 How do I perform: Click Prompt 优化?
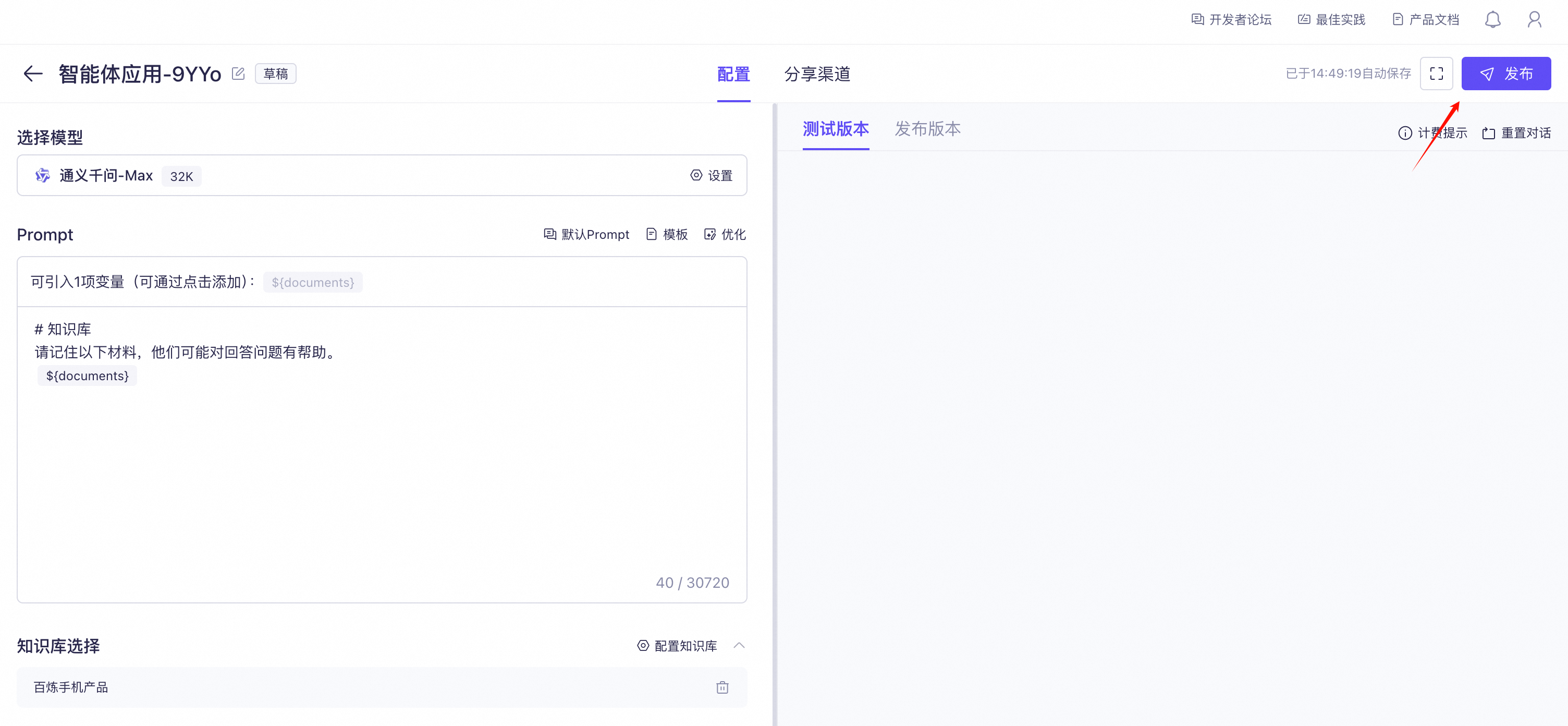click(x=725, y=235)
